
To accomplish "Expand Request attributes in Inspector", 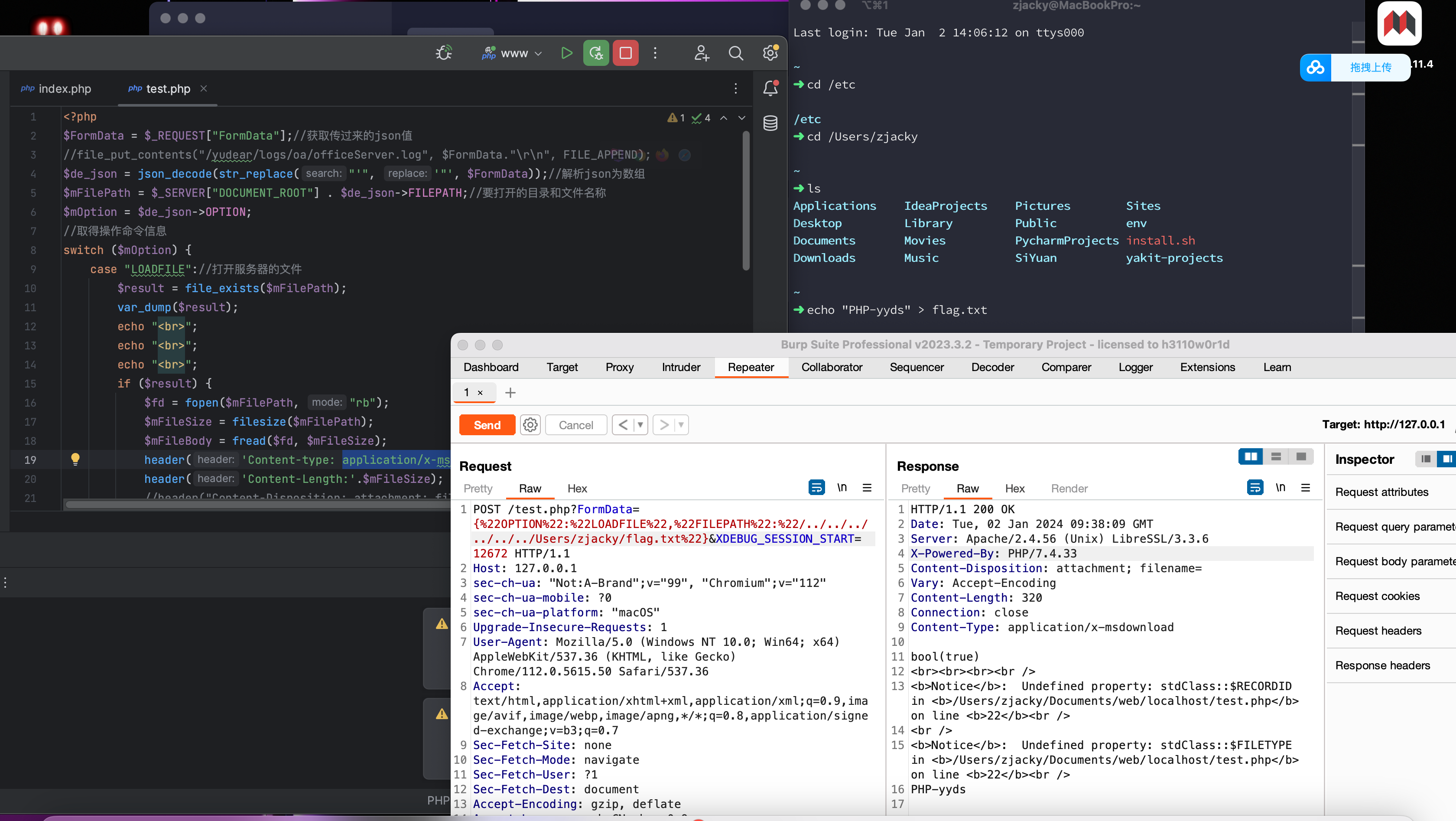I will point(1381,492).
